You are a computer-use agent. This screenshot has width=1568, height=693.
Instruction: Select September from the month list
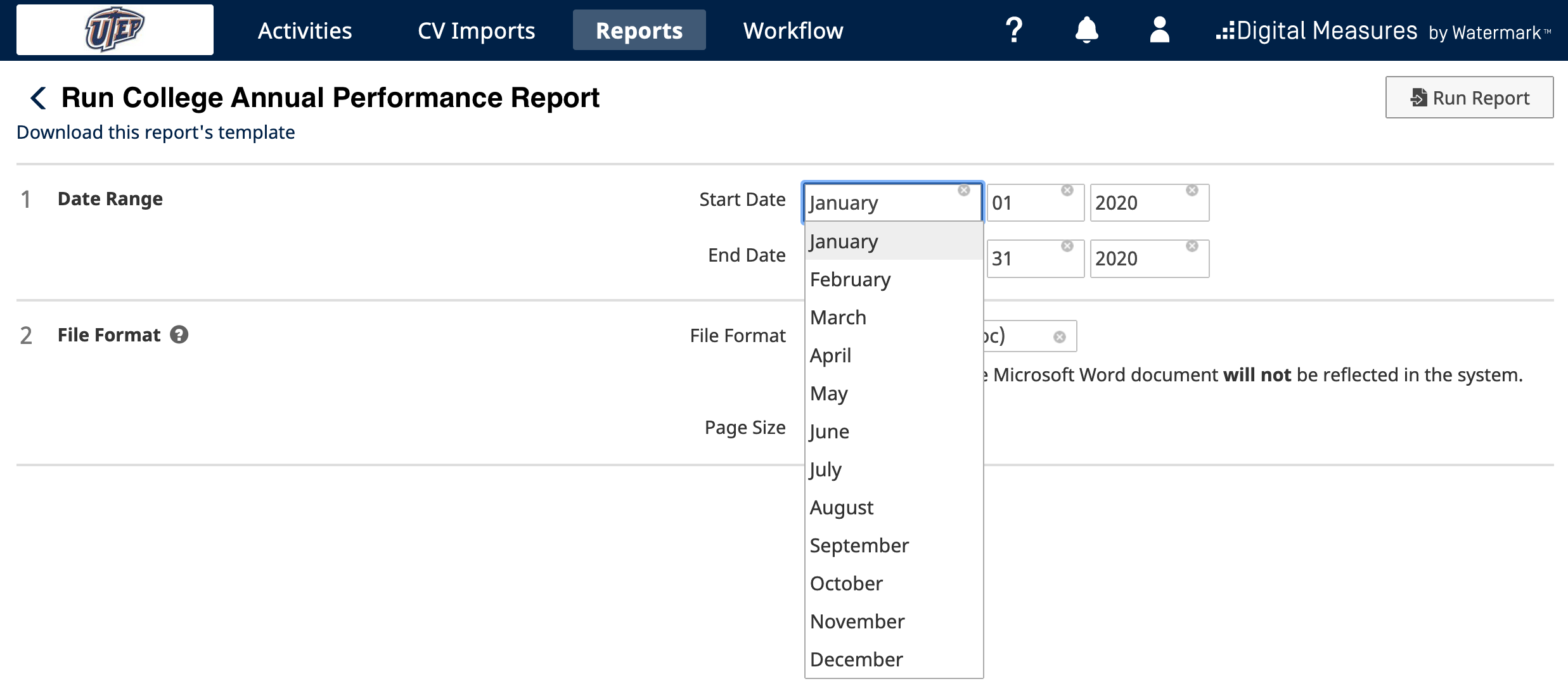859,545
